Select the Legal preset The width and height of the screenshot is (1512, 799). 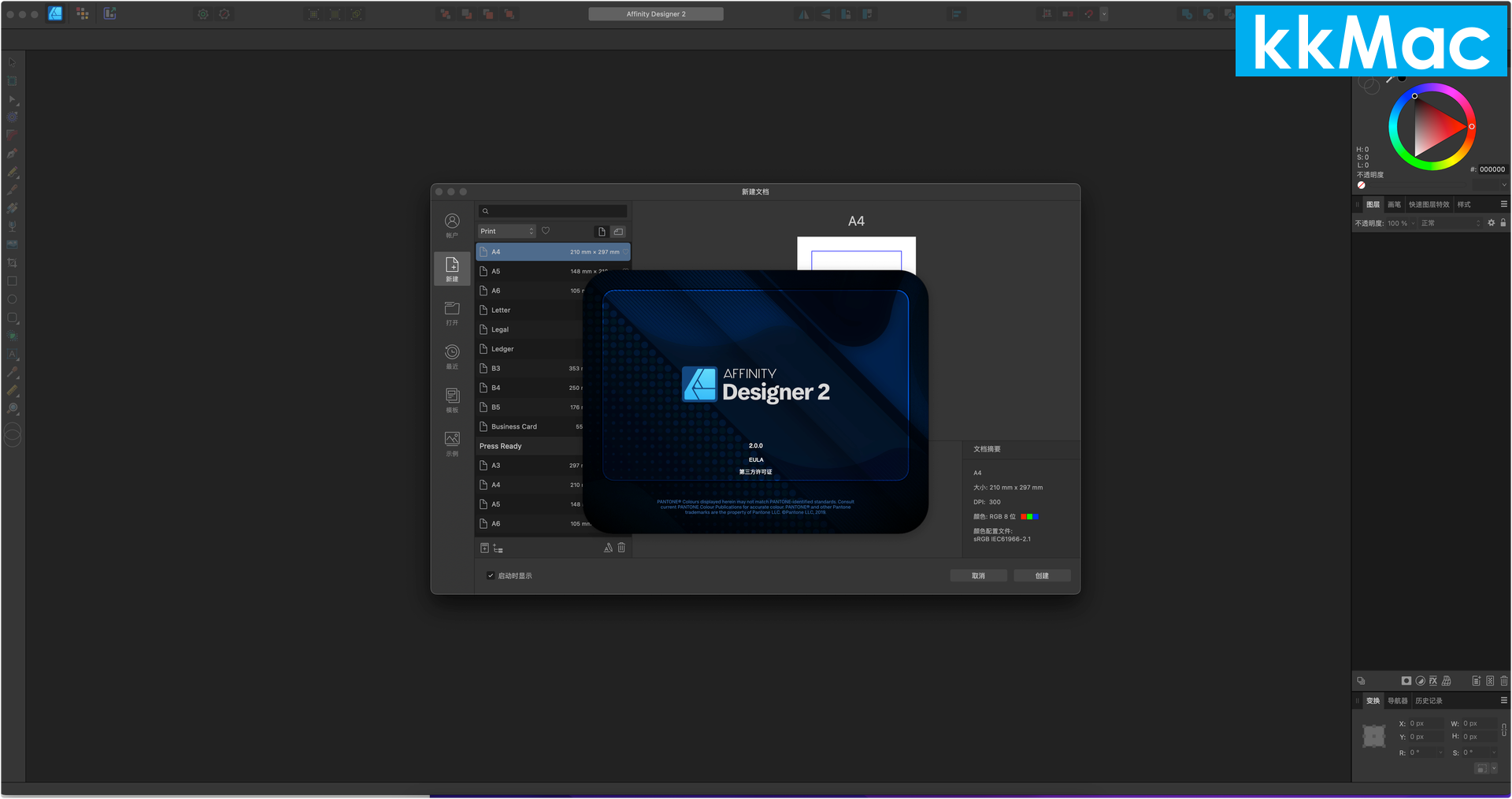(530, 329)
